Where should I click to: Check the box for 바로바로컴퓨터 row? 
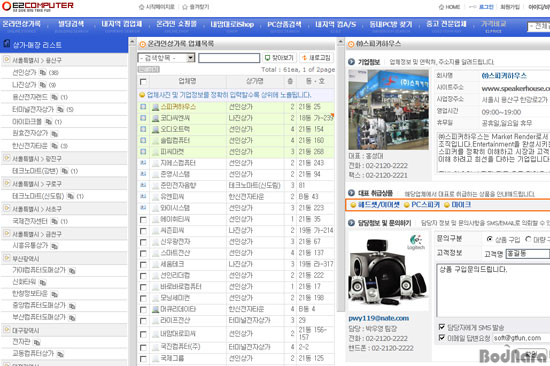pyautogui.click(x=143, y=287)
